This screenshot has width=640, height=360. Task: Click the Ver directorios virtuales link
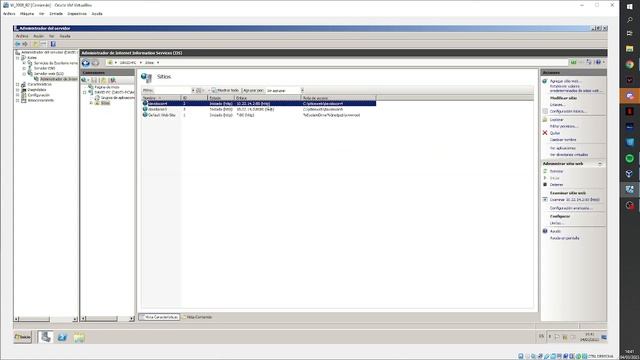coord(569,155)
